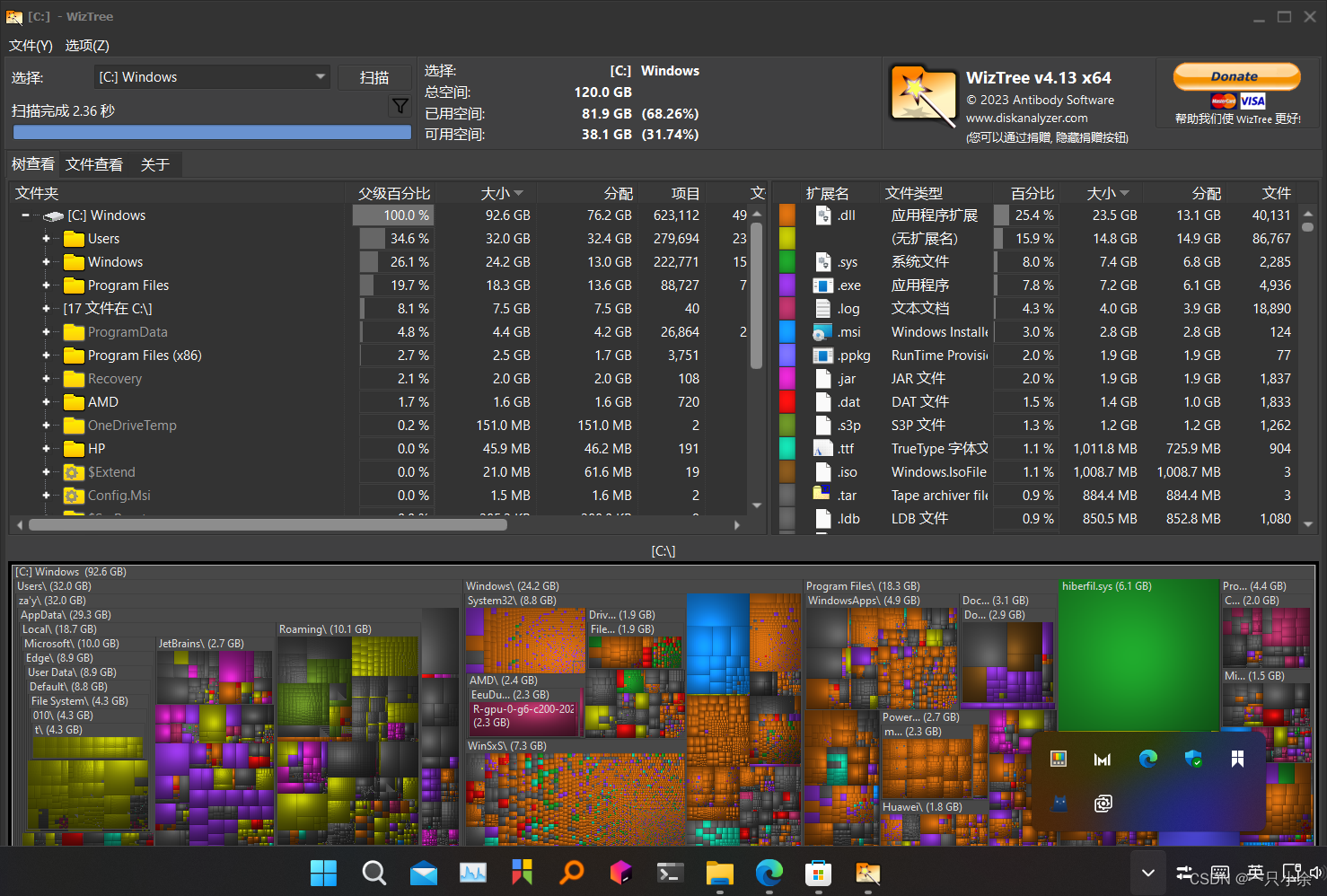Open terminal app from taskbar
This screenshot has width=1327, height=896.
671,873
